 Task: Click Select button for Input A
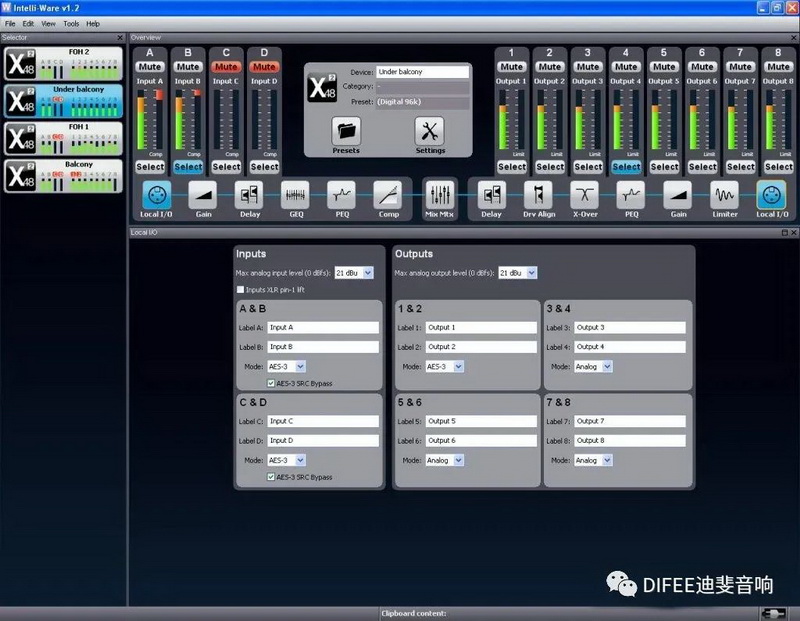(150, 167)
